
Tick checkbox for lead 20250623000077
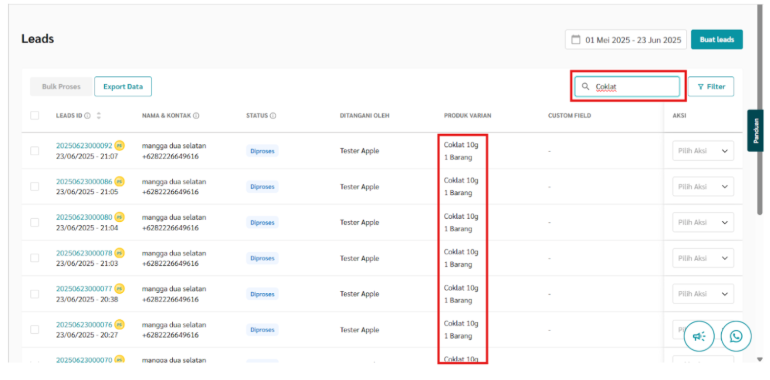coord(34,294)
